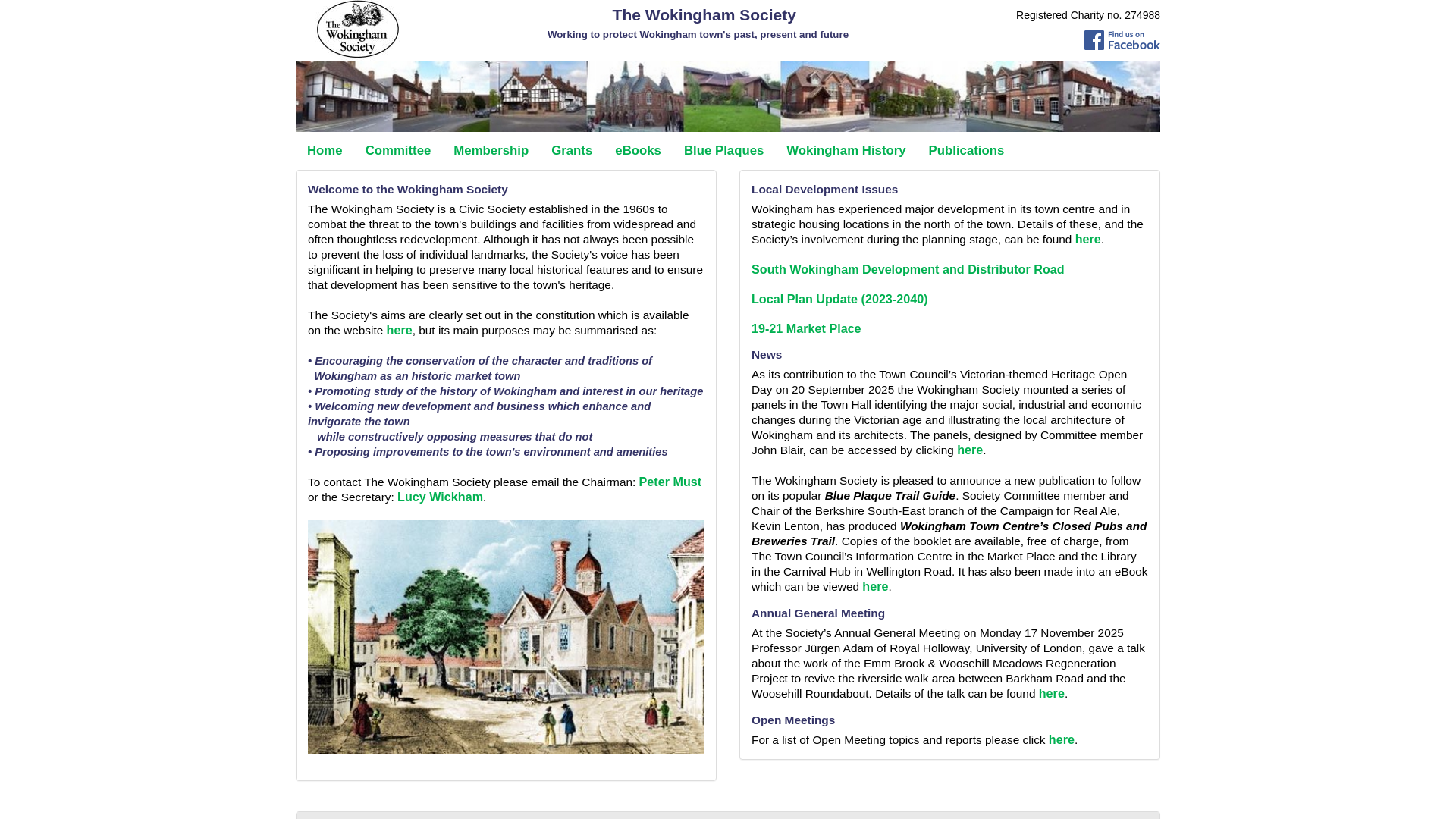Viewport: 1456px width, 819px height.
Task: Go to the Home menu item
Action: point(325,151)
